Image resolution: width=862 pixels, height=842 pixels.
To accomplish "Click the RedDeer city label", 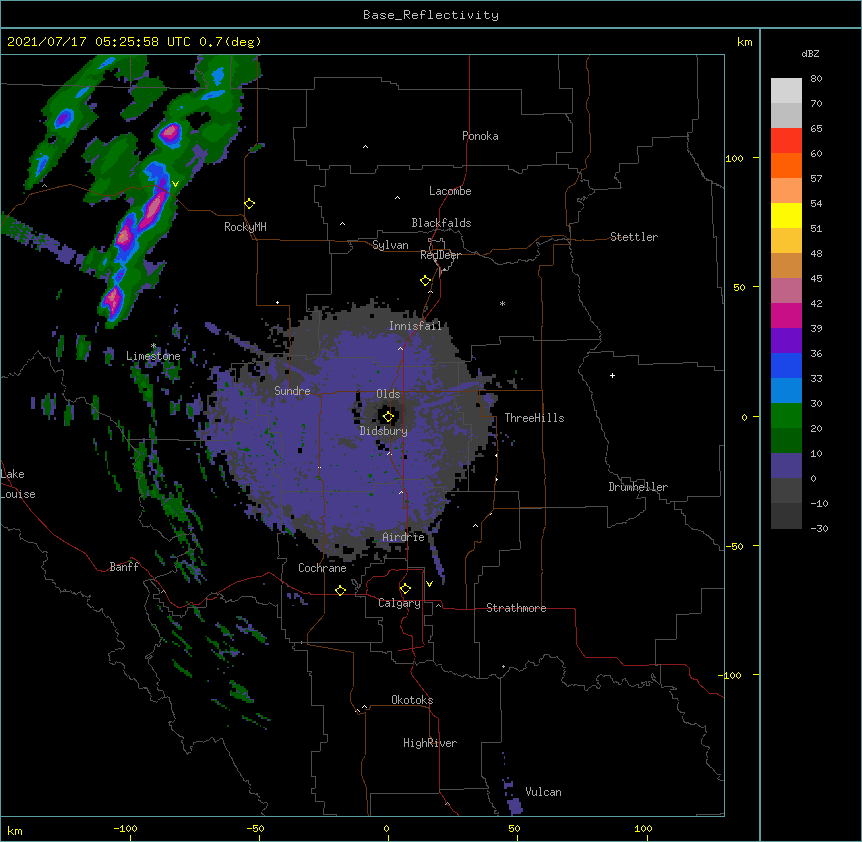I will [440, 255].
